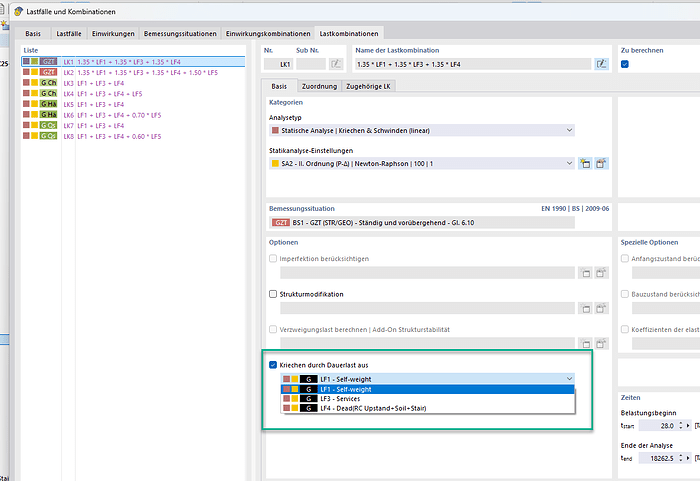Increase tend Ende der Analyse stepper
Screen dimensions: 700x481
click(680, 456)
